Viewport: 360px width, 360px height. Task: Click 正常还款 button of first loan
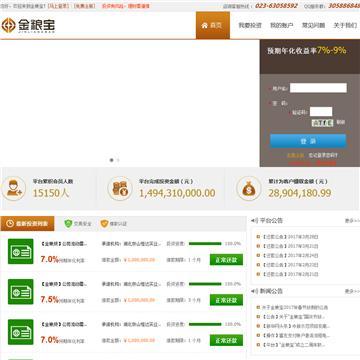coord(226,260)
